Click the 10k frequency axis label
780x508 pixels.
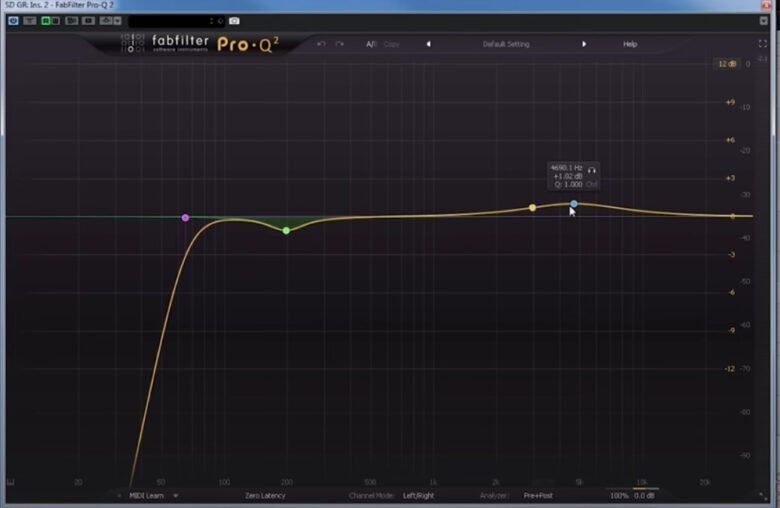coord(642,482)
